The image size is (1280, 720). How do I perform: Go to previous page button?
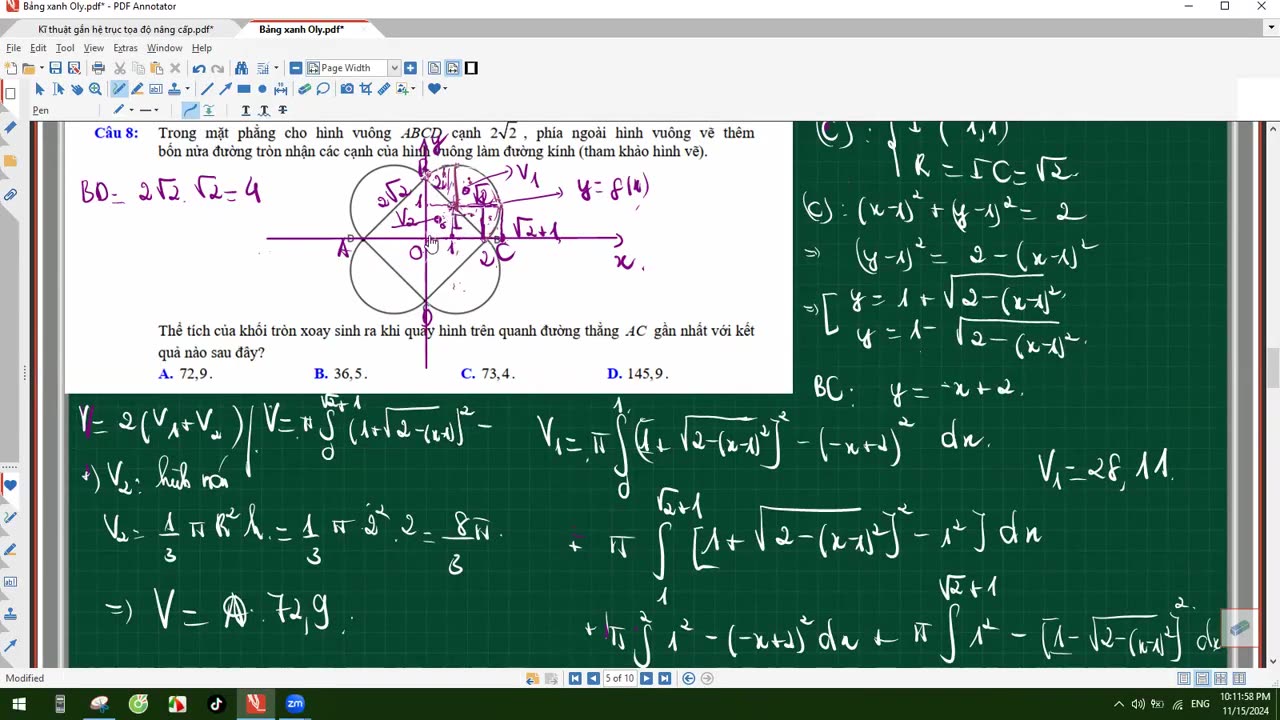tap(593, 678)
